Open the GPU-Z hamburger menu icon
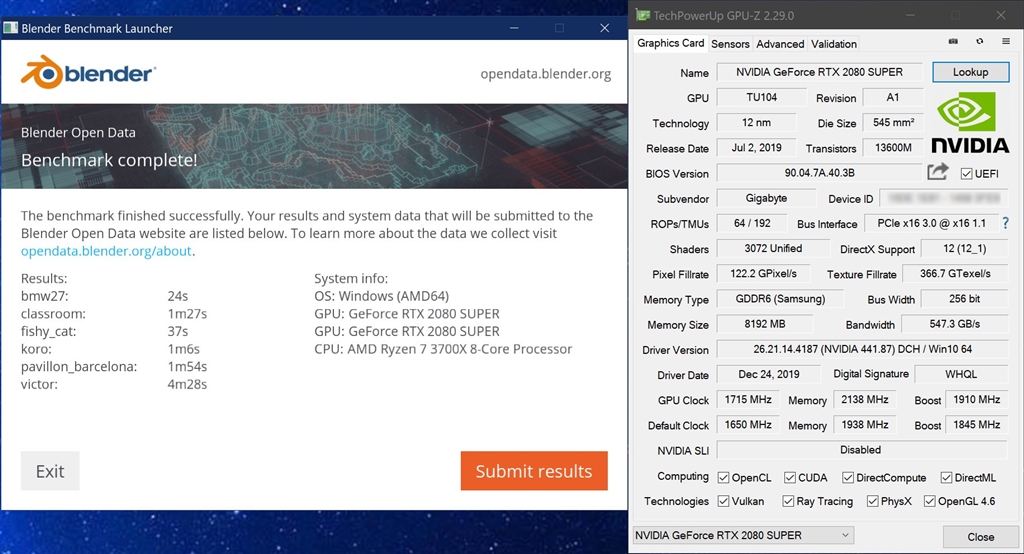 click(1006, 41)
